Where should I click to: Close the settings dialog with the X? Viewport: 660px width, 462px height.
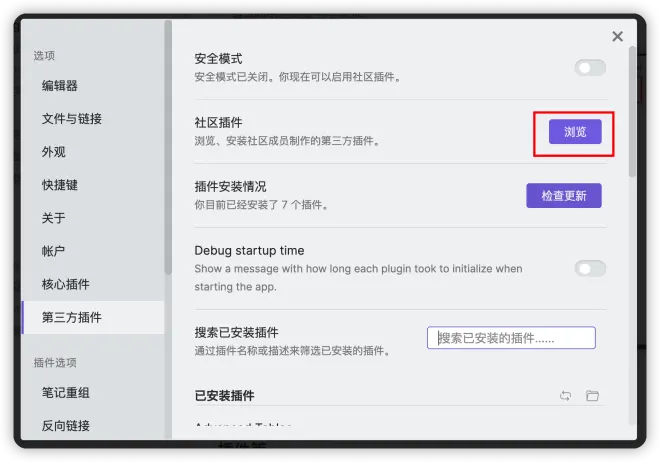pyautogui.click(x=617, y=37)
